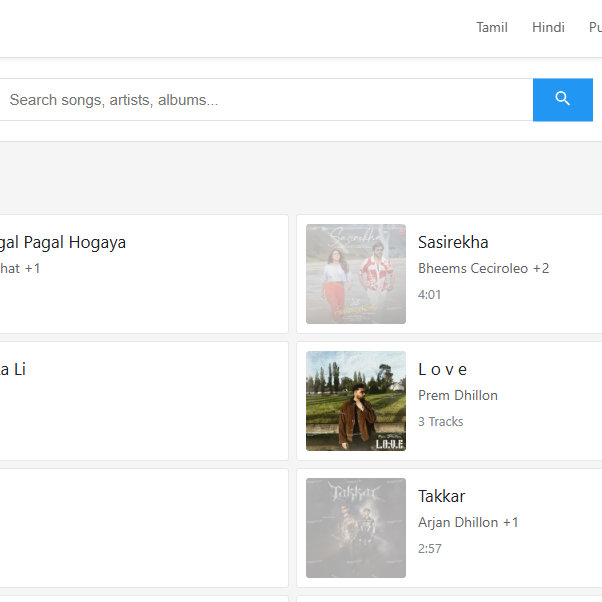This screenshot has height=602, width=602.
Task: Open the Pagal Pagal Hogaya song title
Action: (x=62, y=242)
